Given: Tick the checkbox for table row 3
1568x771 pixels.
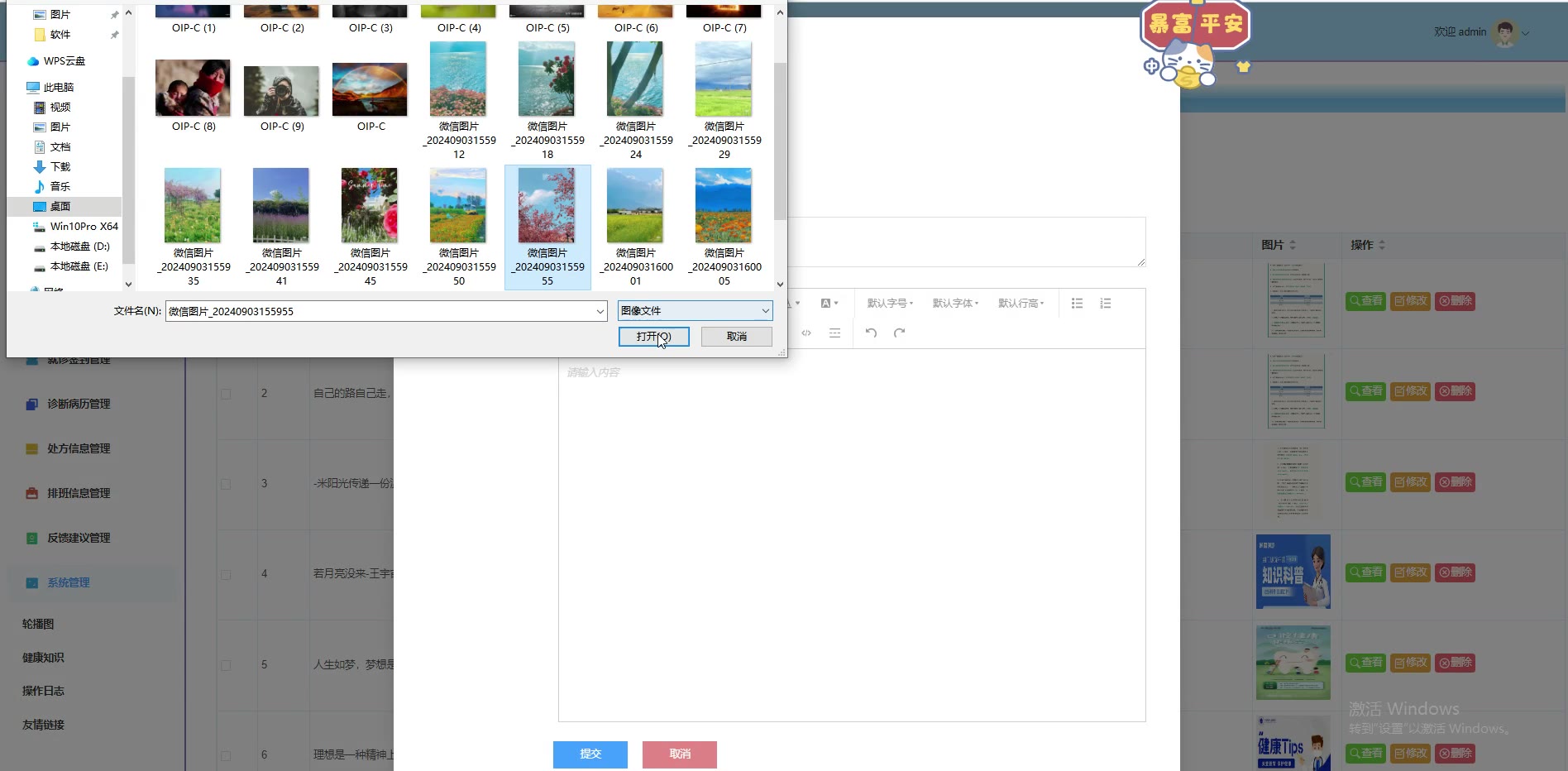Looking at the screenshot, I should 226,484.
